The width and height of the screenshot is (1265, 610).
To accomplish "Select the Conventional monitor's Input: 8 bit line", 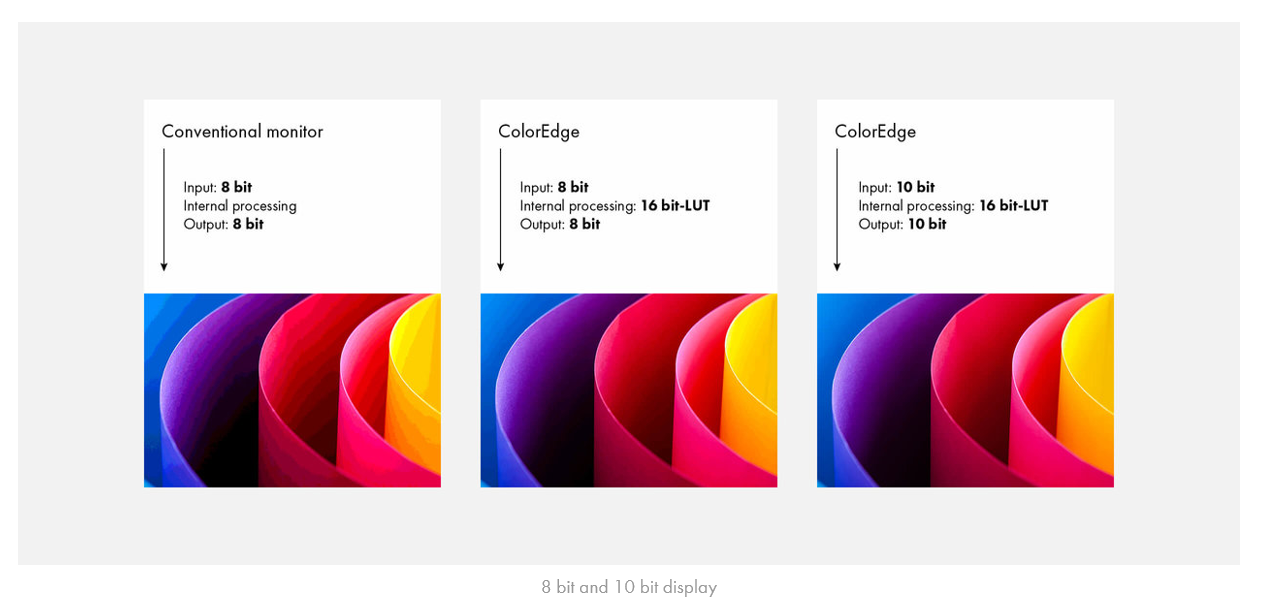I will [x=218, y=187].
